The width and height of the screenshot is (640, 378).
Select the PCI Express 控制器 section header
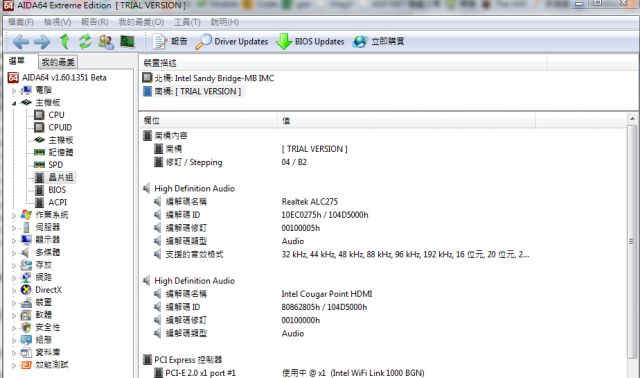coord(182,360)
